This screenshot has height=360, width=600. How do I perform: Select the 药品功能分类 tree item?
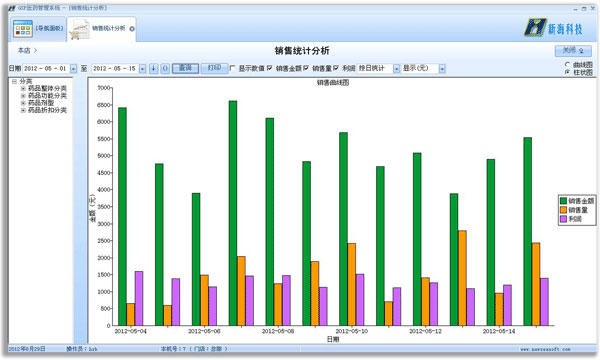tap(47, 96)
